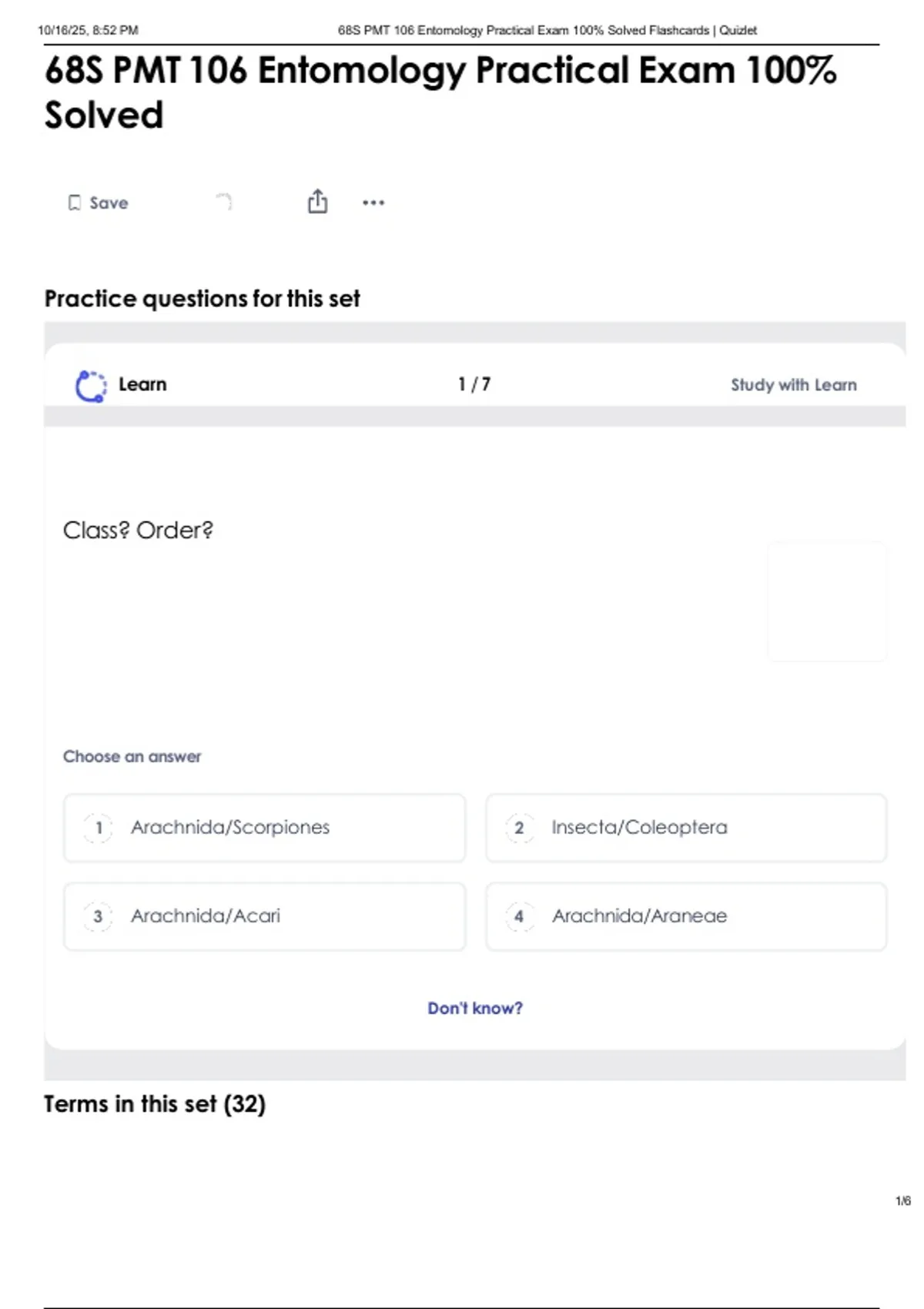Click the share icon
The image size is (924, 1309).
click(x=317, y=202)
